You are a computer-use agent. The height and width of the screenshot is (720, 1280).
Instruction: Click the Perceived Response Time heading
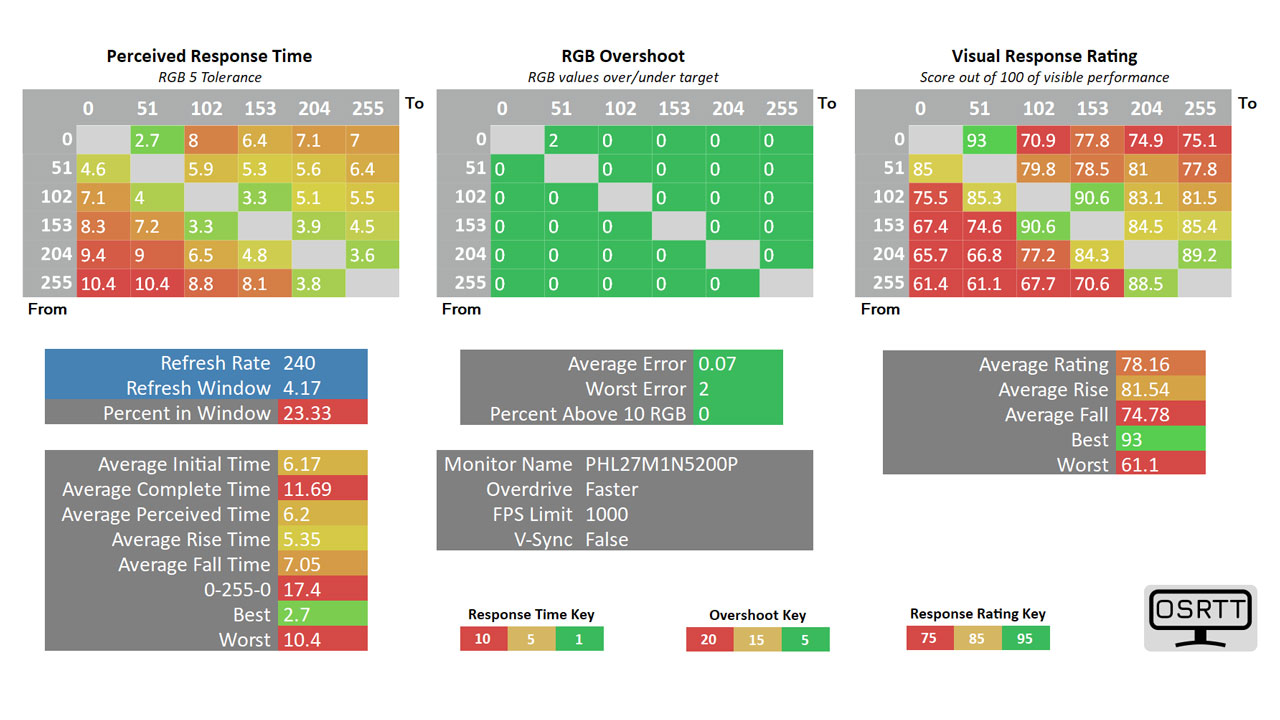(x=210, y=56)
